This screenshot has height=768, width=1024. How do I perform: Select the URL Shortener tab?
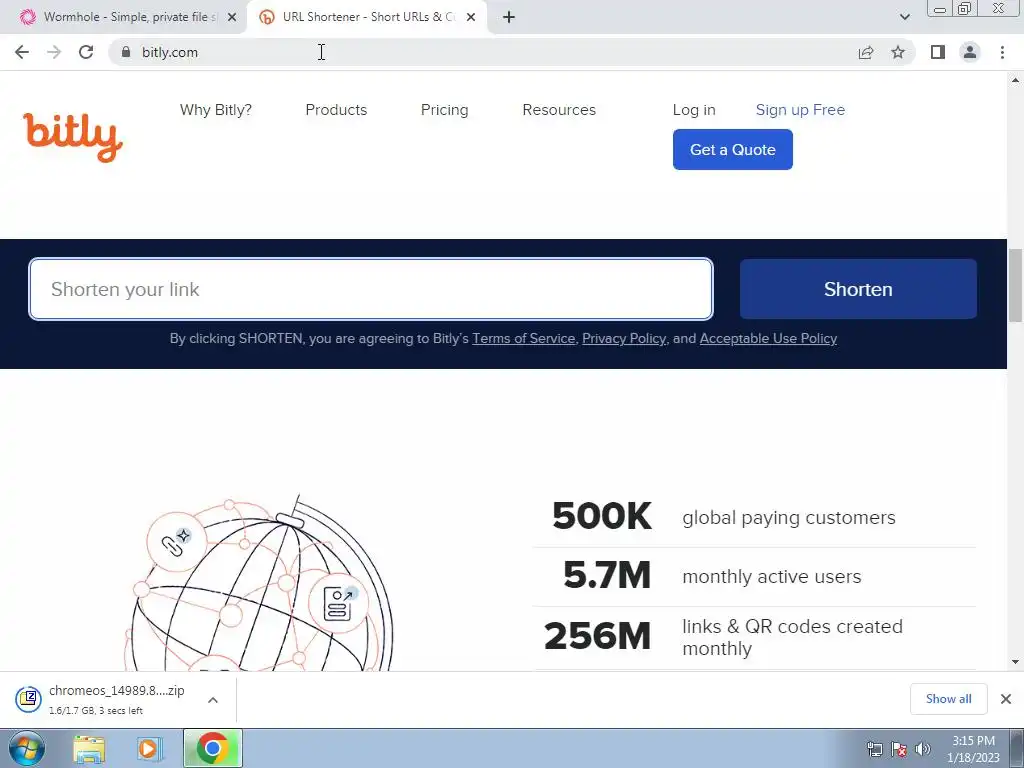[x=368, y=17]
